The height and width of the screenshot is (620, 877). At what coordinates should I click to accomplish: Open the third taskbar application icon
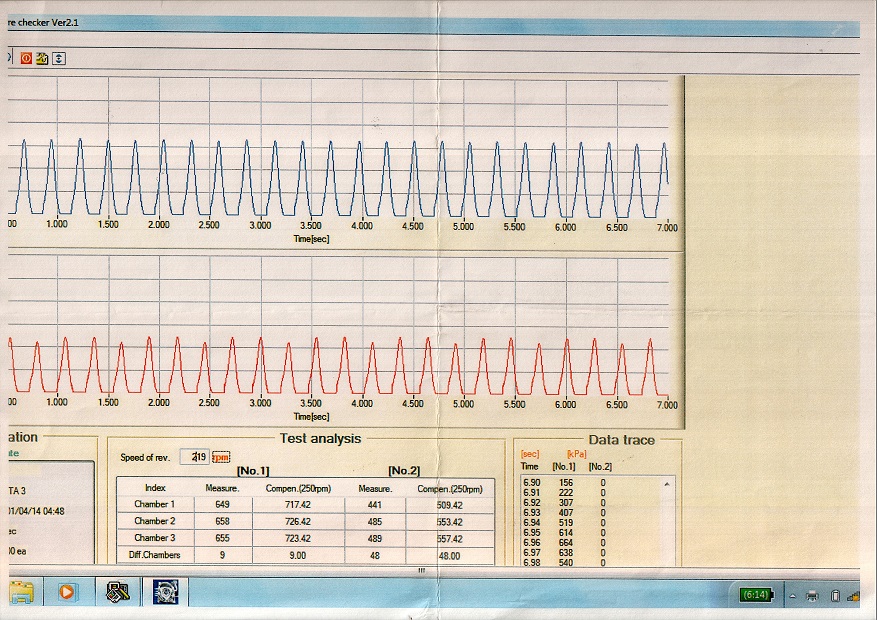pos(118,592)
